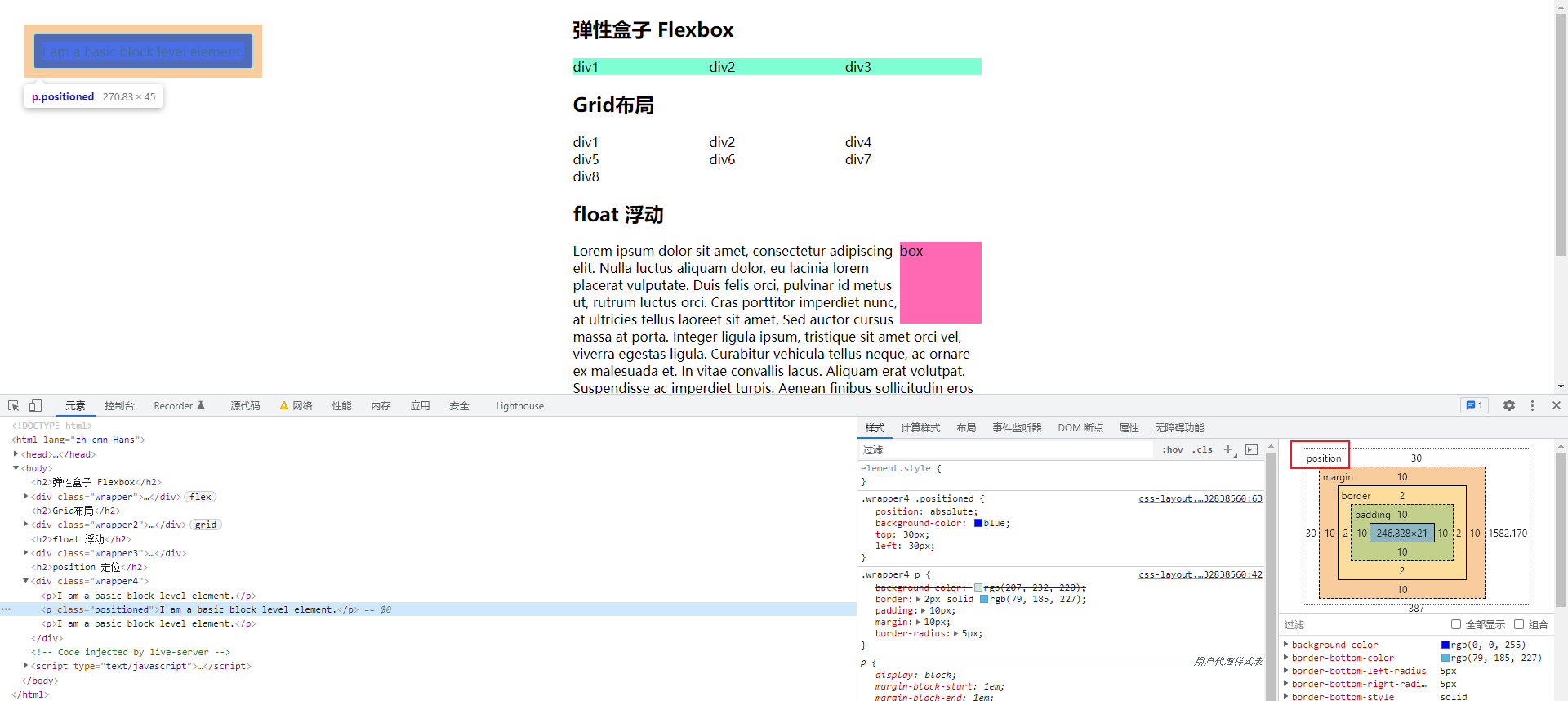Open the Lighthouse tab
1568x701 pixels.
[519, 405]
